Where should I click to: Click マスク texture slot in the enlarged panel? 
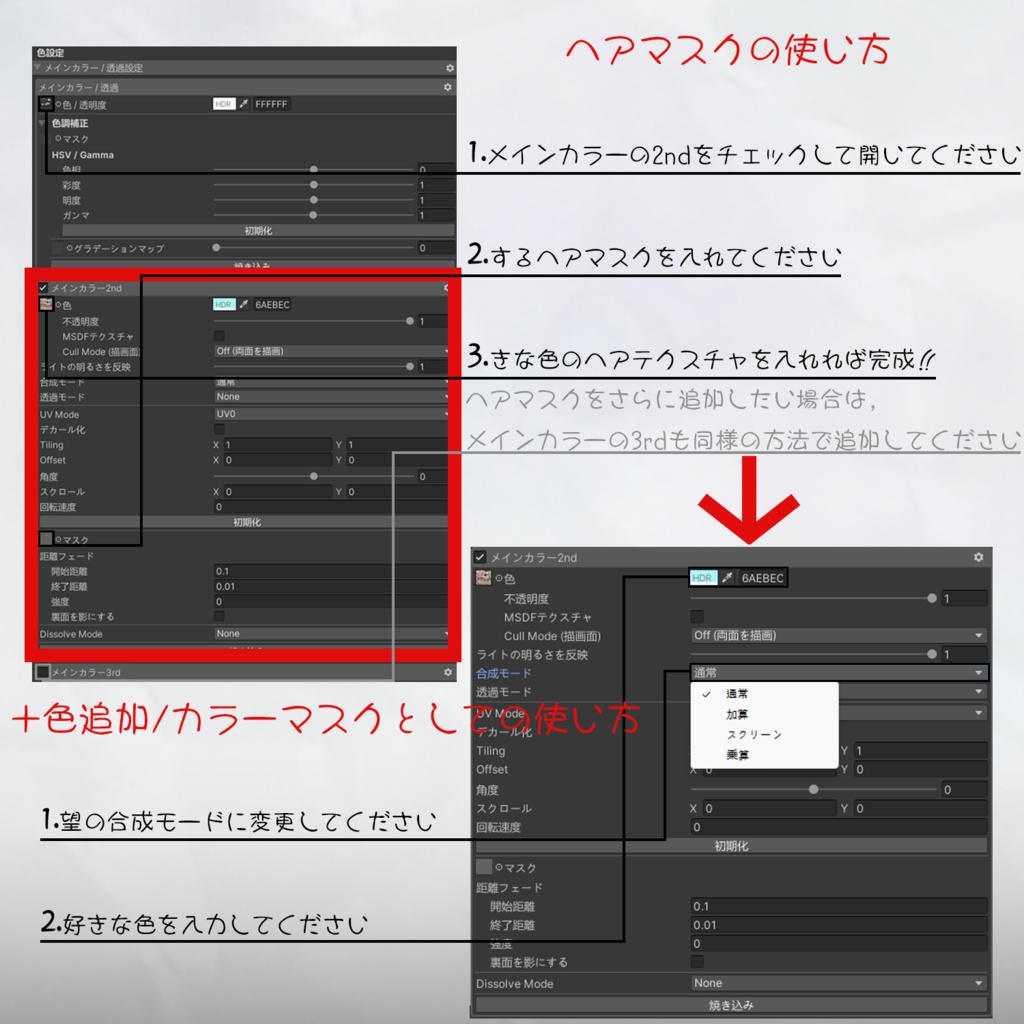coord(484,867)
